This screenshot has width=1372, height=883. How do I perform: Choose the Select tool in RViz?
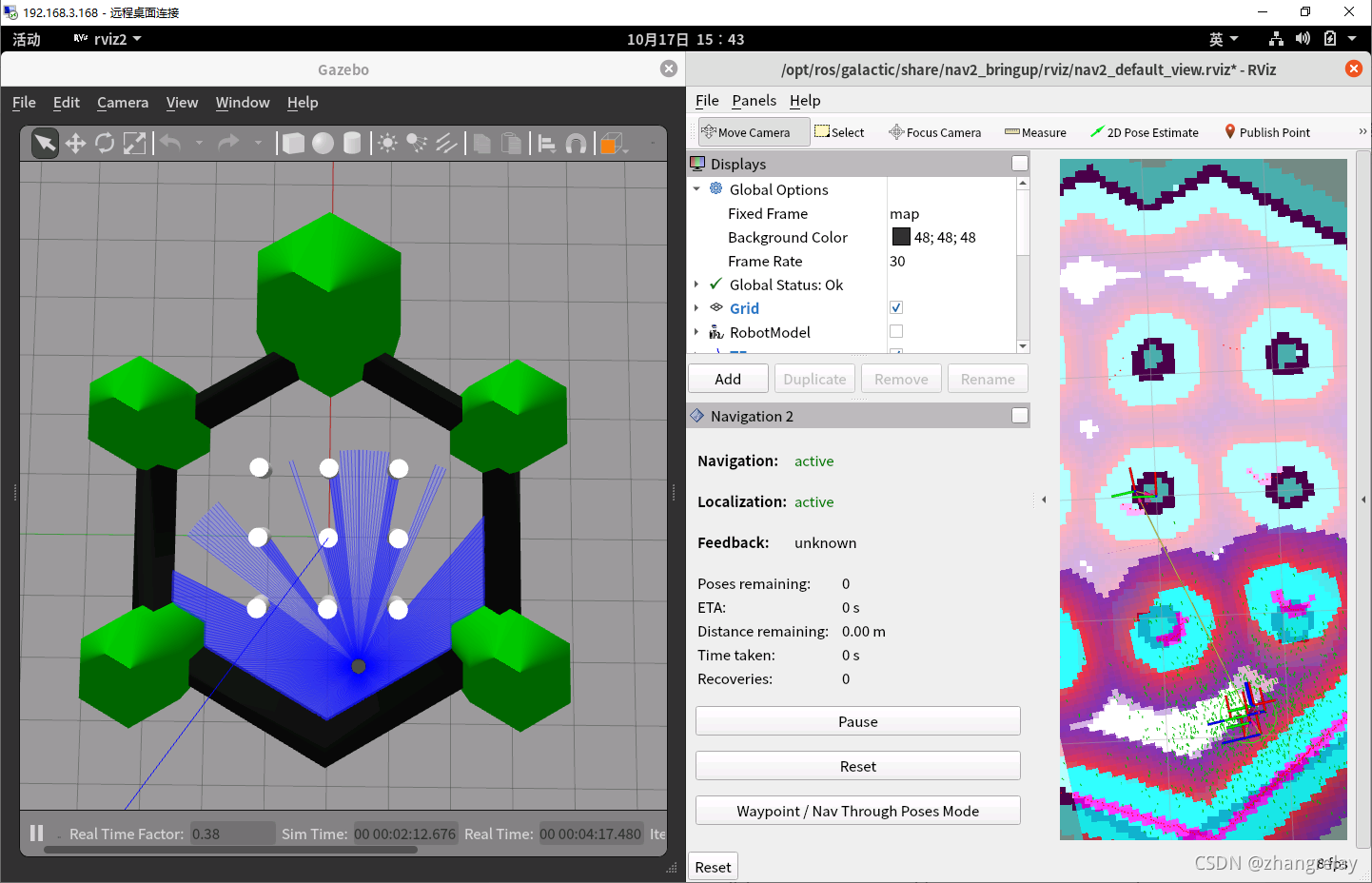tap(839, 132)
